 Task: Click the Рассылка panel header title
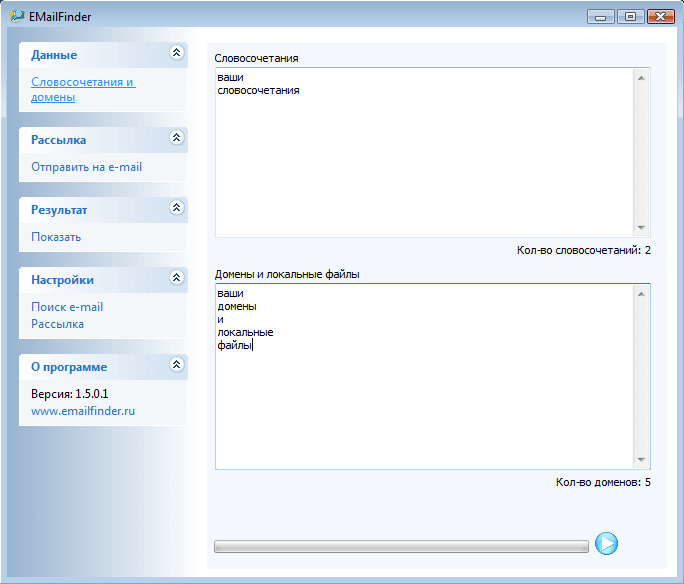pos(58,140)
